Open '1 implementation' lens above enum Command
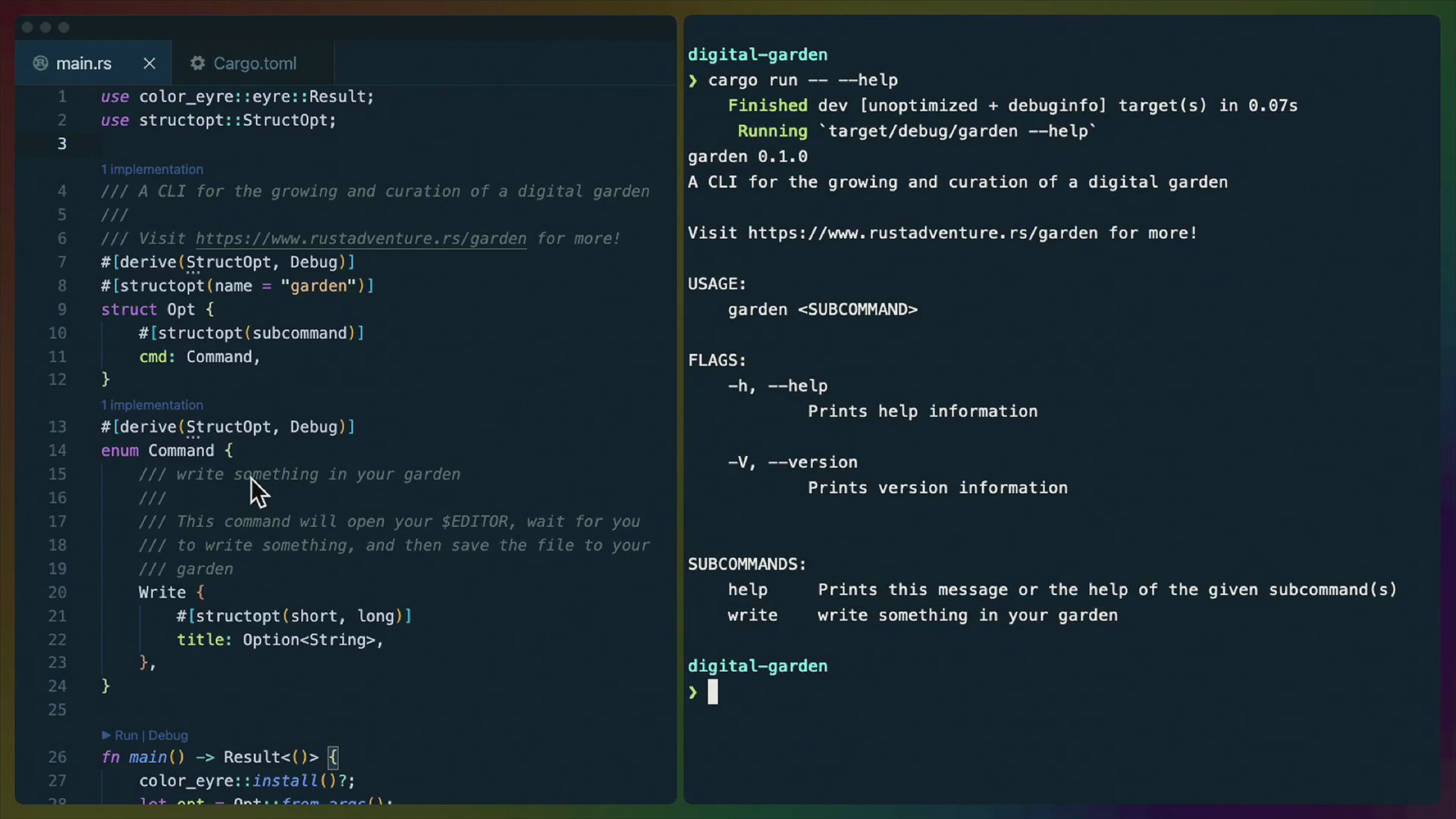 [152, 405]
